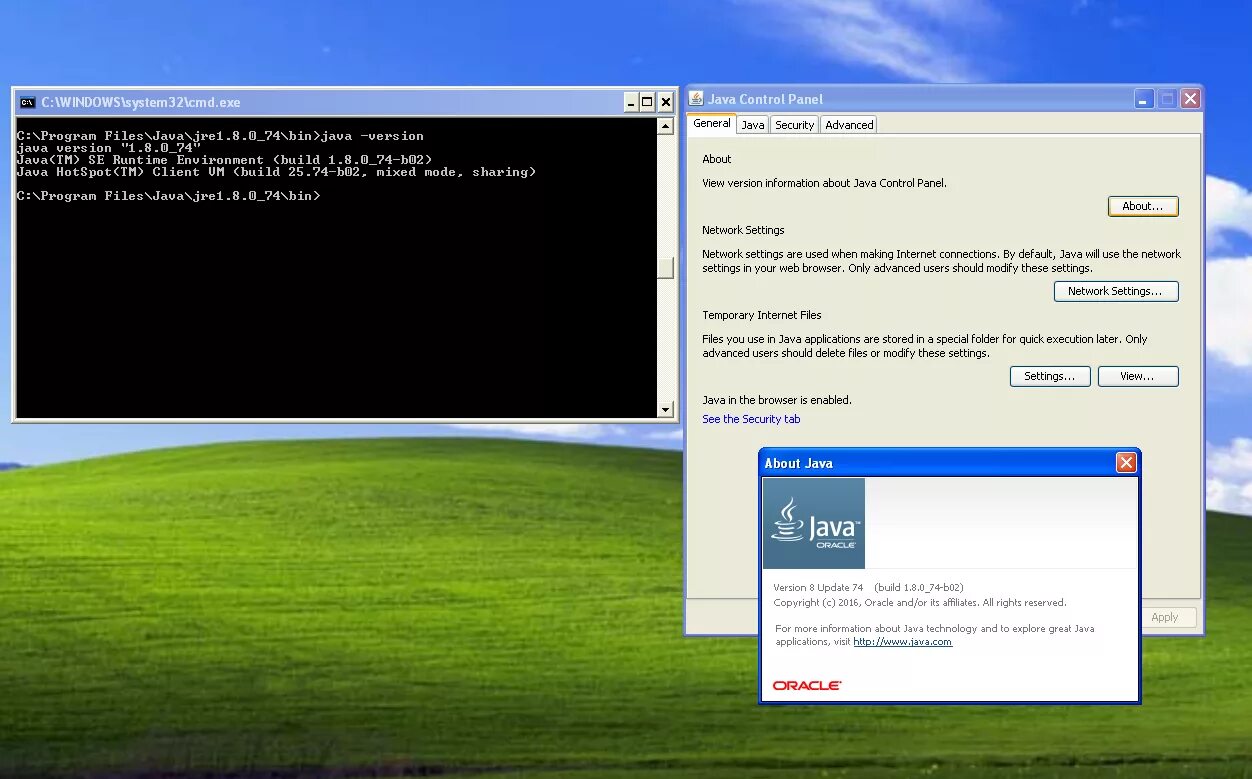Click the cmd window scroll up arrow
Viewport: 1252px width, 779px height.
point(665,126)
